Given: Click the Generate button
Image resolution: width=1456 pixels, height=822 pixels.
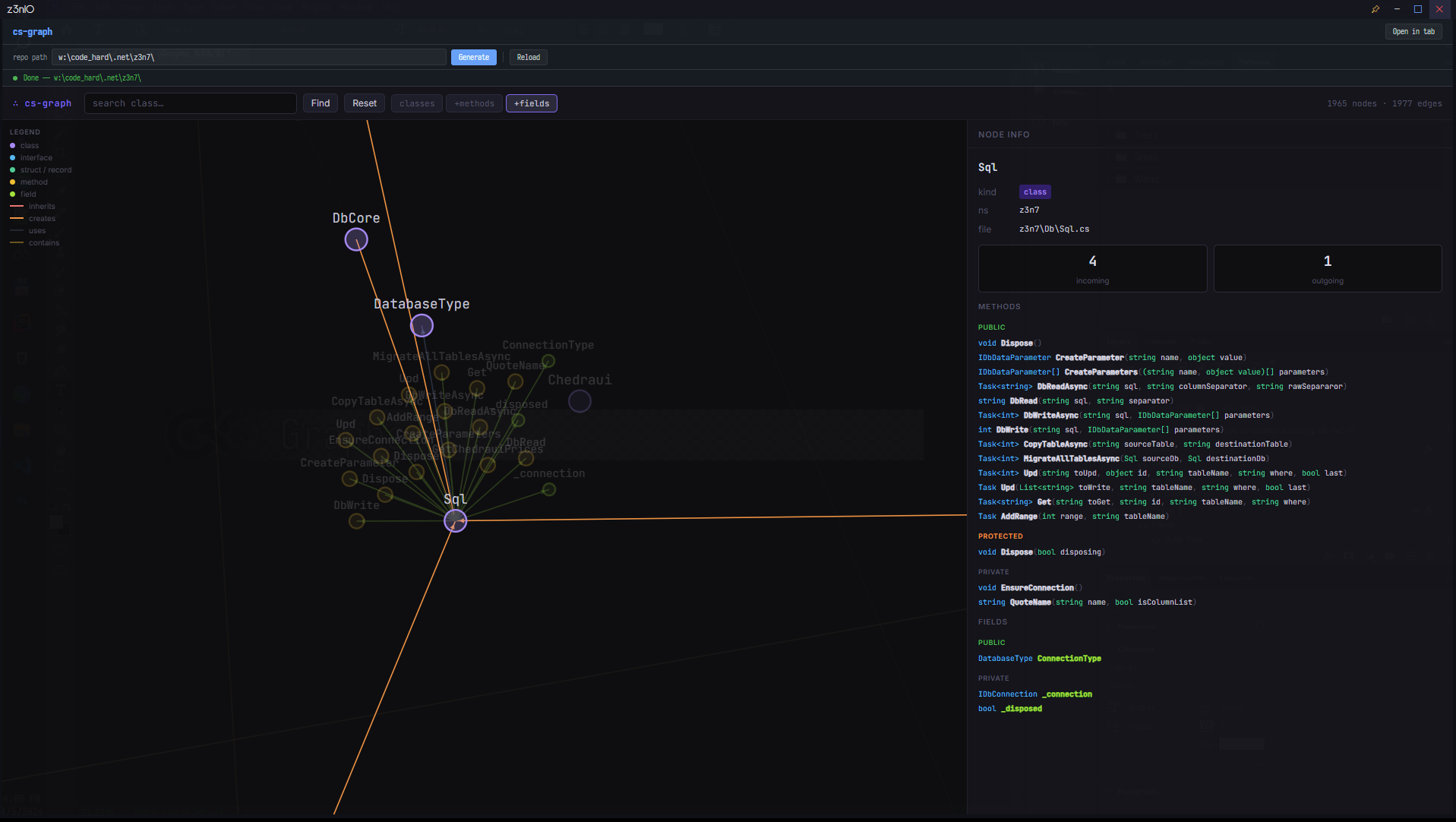Looking at the screenshot, I should (474, 58).
